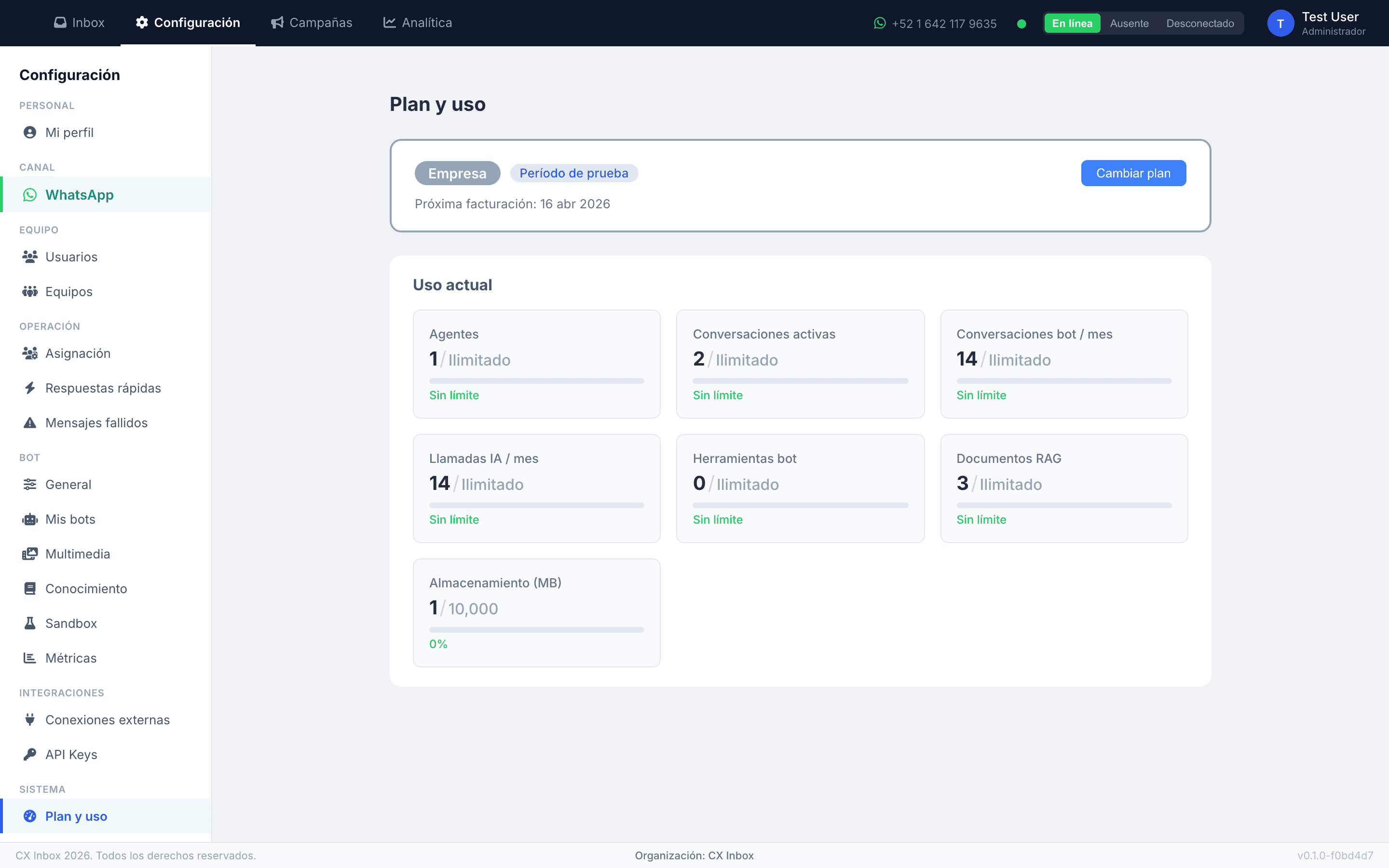
Task: Click the Llamadas IA / mes card title
Action: point(484,459)
